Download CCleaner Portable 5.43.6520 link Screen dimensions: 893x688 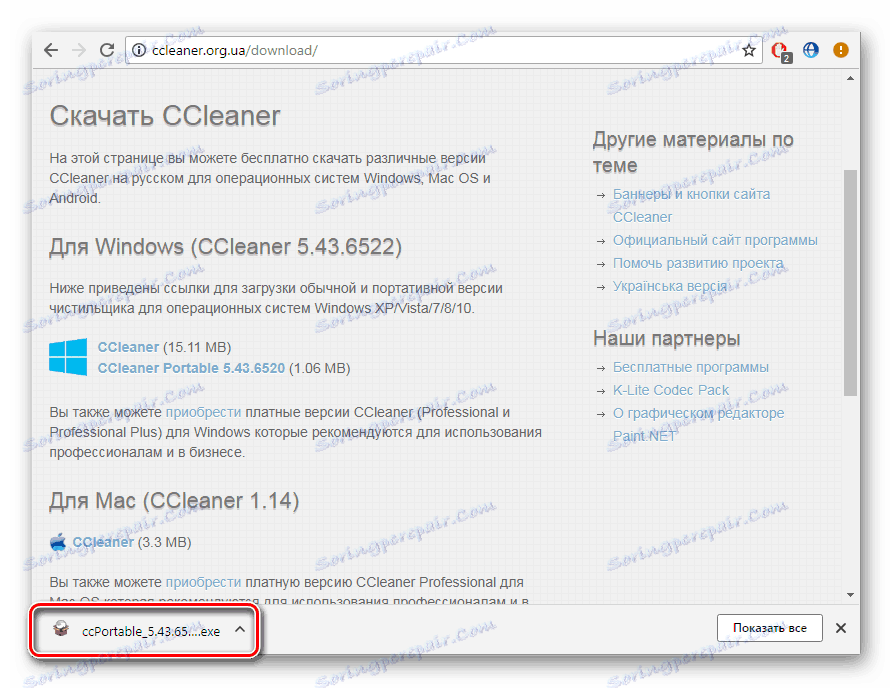(191, 368)
